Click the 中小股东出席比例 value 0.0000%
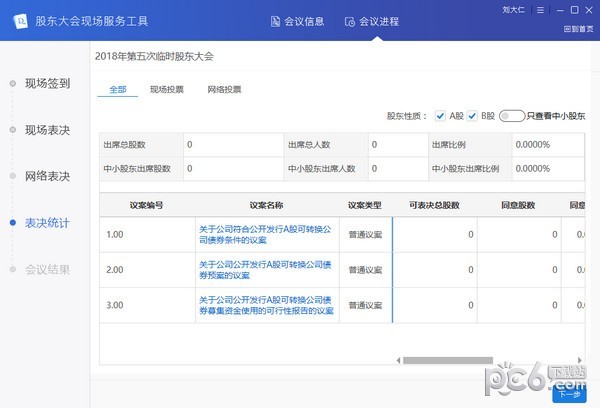 pos(533,168)
